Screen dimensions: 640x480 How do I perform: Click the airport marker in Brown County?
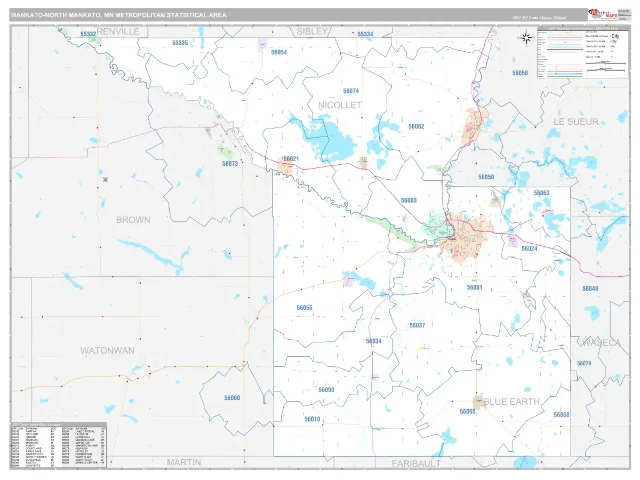tap(105, 180)
